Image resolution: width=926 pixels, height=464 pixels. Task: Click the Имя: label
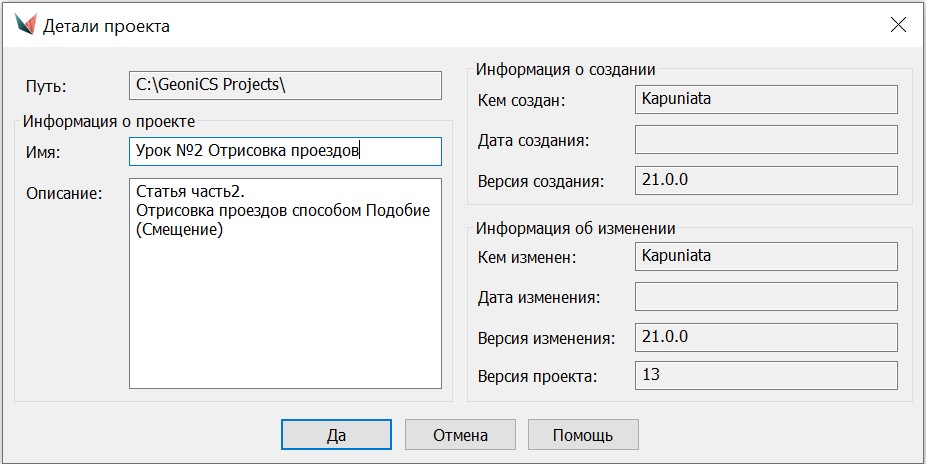(44, 152)
